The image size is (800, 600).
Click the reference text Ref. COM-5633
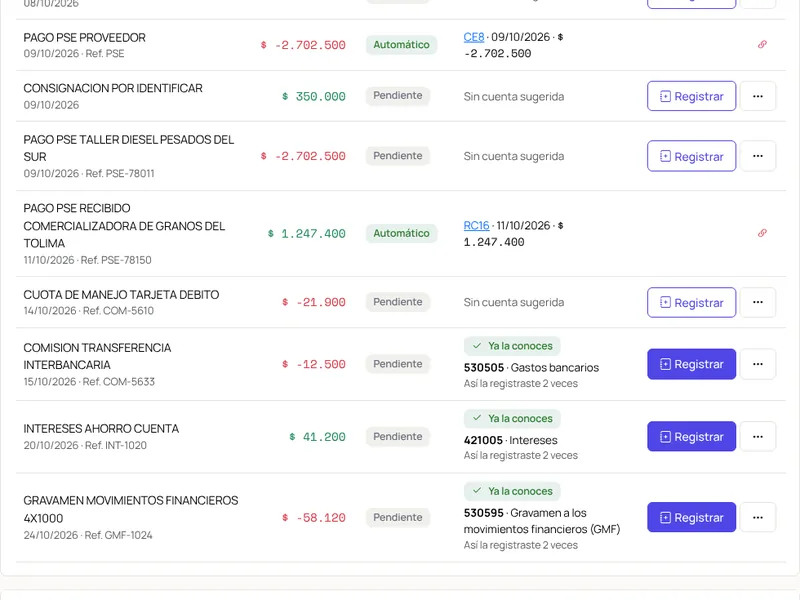[119, 382]
